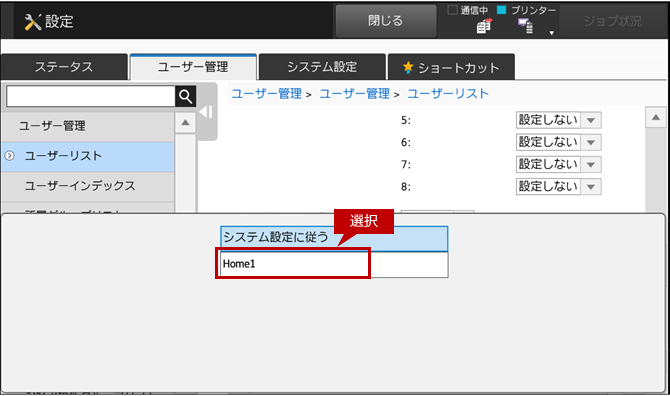Click the 閉じる button
The height and width of the screenshot is (396, 670).
[x=385, y=21]
